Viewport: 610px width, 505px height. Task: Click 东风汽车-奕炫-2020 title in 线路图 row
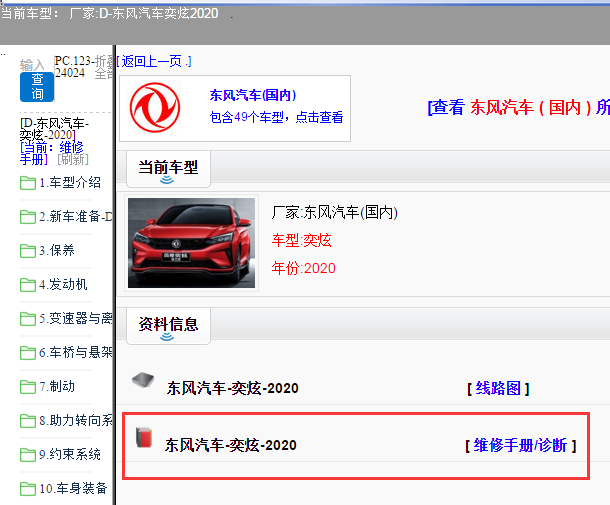tap(233, 388)
